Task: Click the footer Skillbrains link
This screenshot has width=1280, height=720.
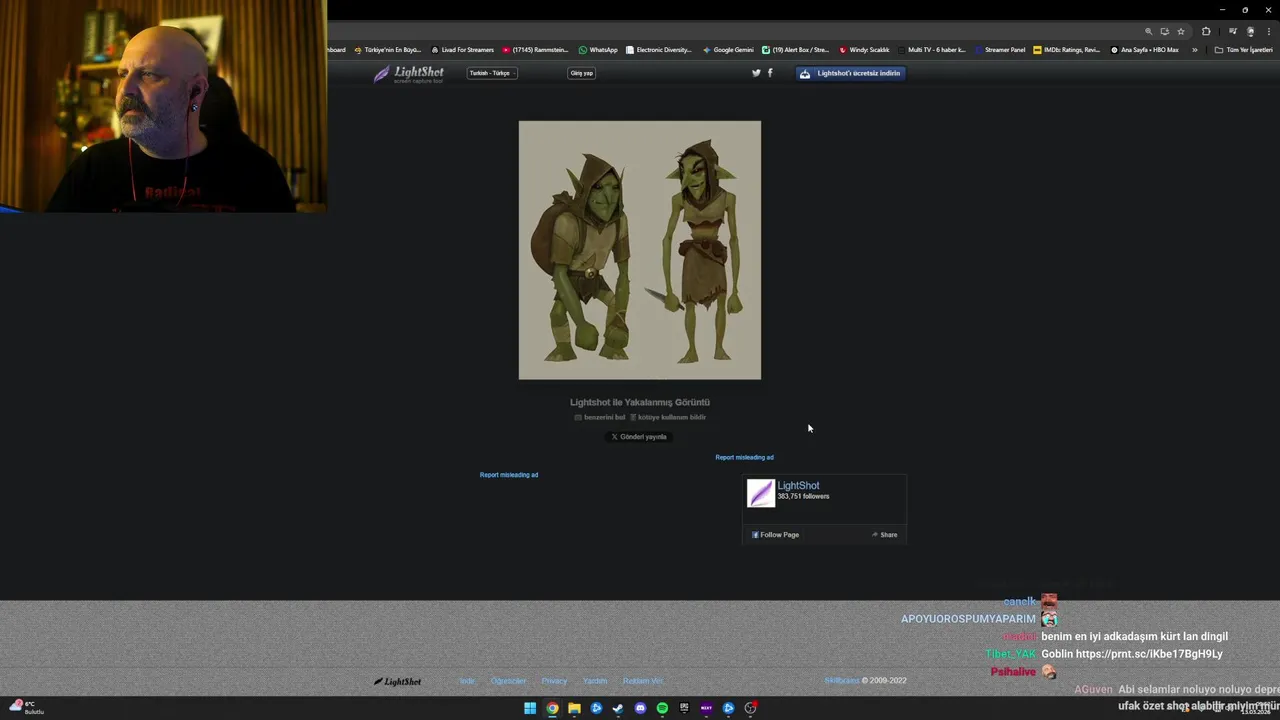Action: pyautogui.click(x=842, y=681)
